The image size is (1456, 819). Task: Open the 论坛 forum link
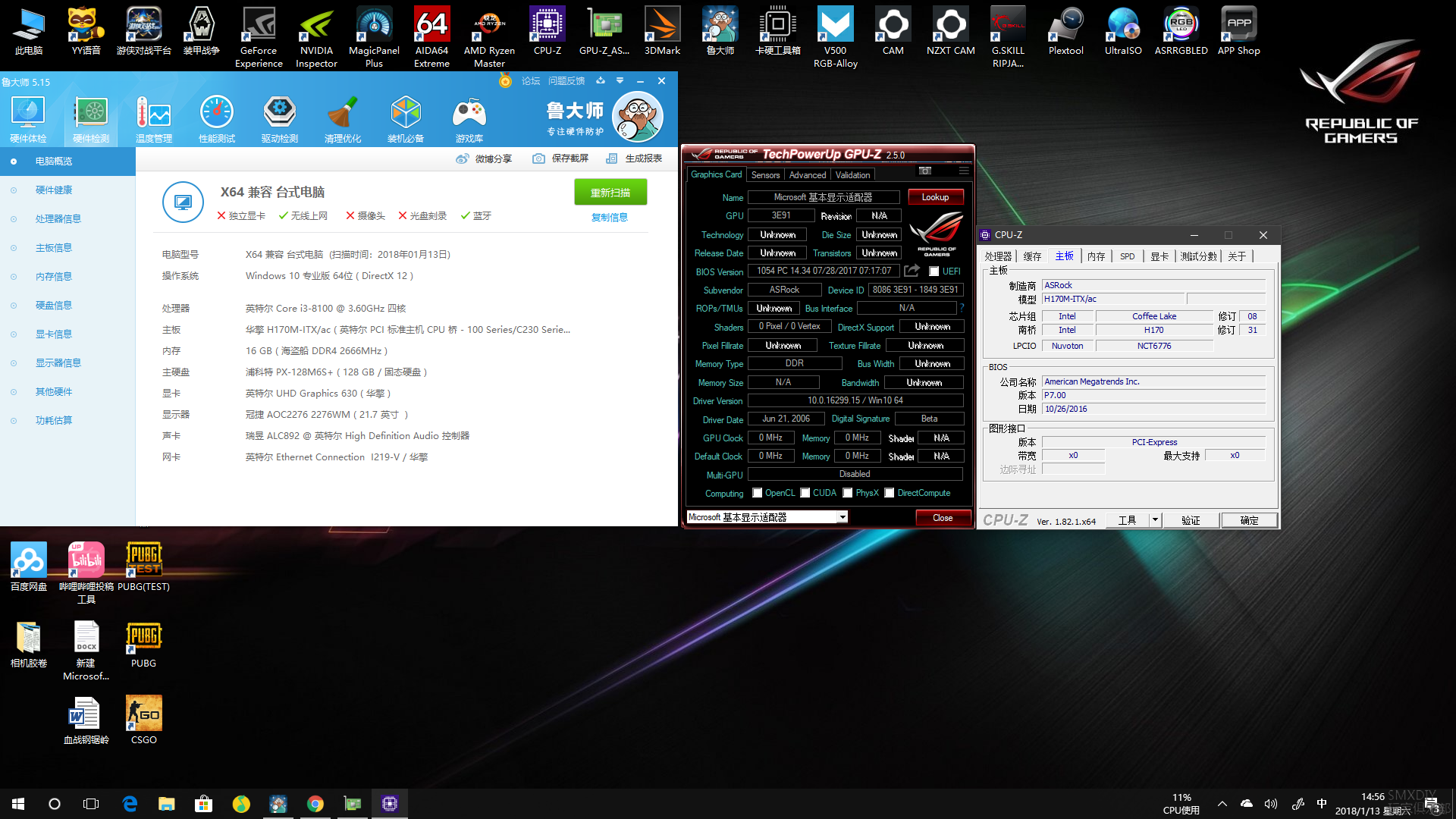531,81
